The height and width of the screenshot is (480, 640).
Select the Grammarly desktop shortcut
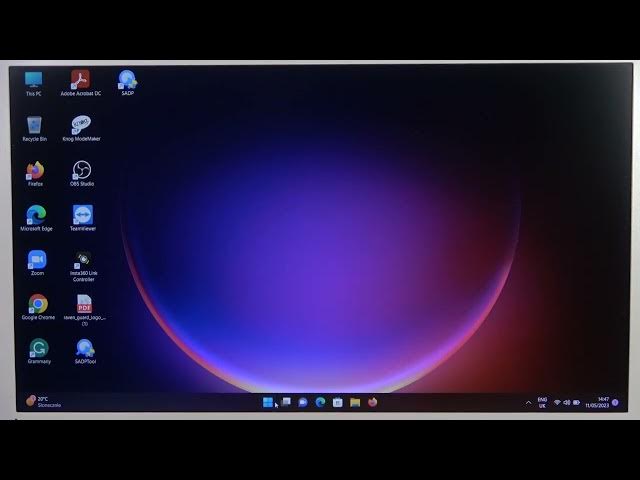[39, 351]
